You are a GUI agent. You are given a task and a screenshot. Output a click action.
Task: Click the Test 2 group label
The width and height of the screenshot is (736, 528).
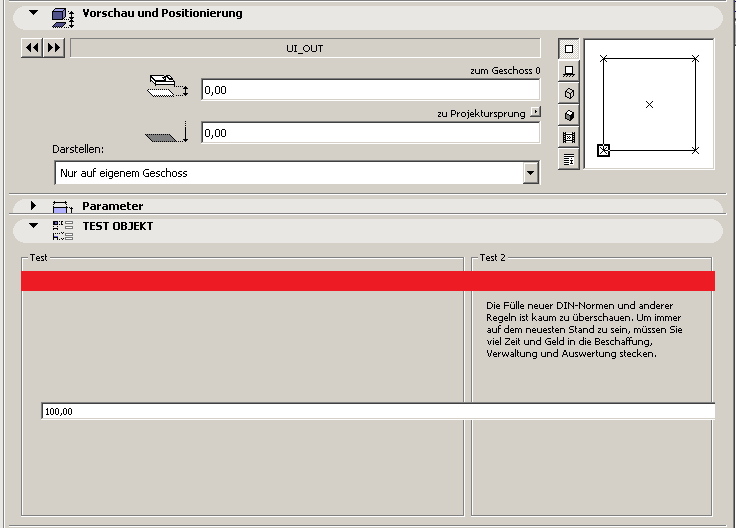pyautogui.click(x=492, y=258)
